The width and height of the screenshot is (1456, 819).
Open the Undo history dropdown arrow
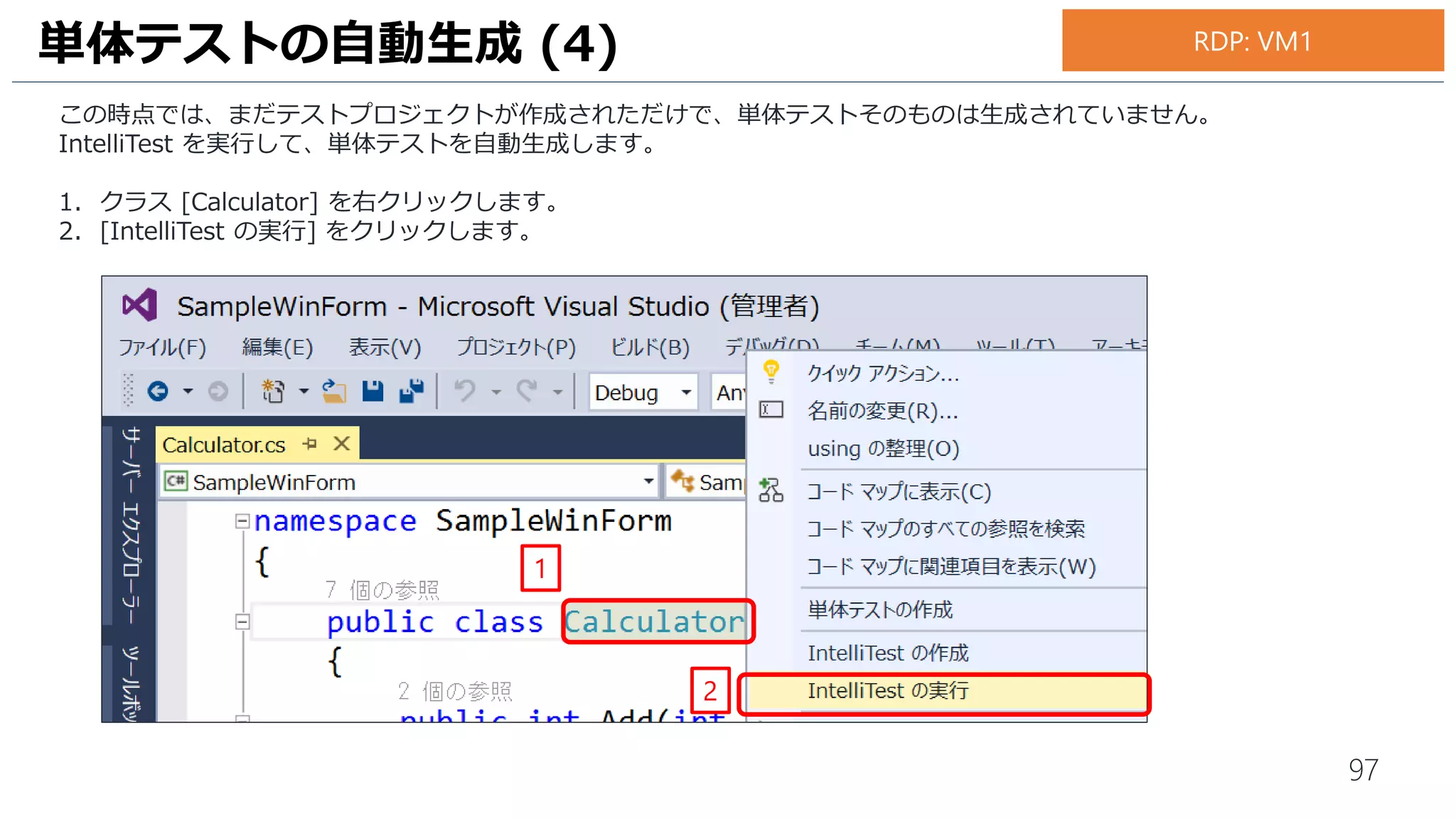point(496,392)
